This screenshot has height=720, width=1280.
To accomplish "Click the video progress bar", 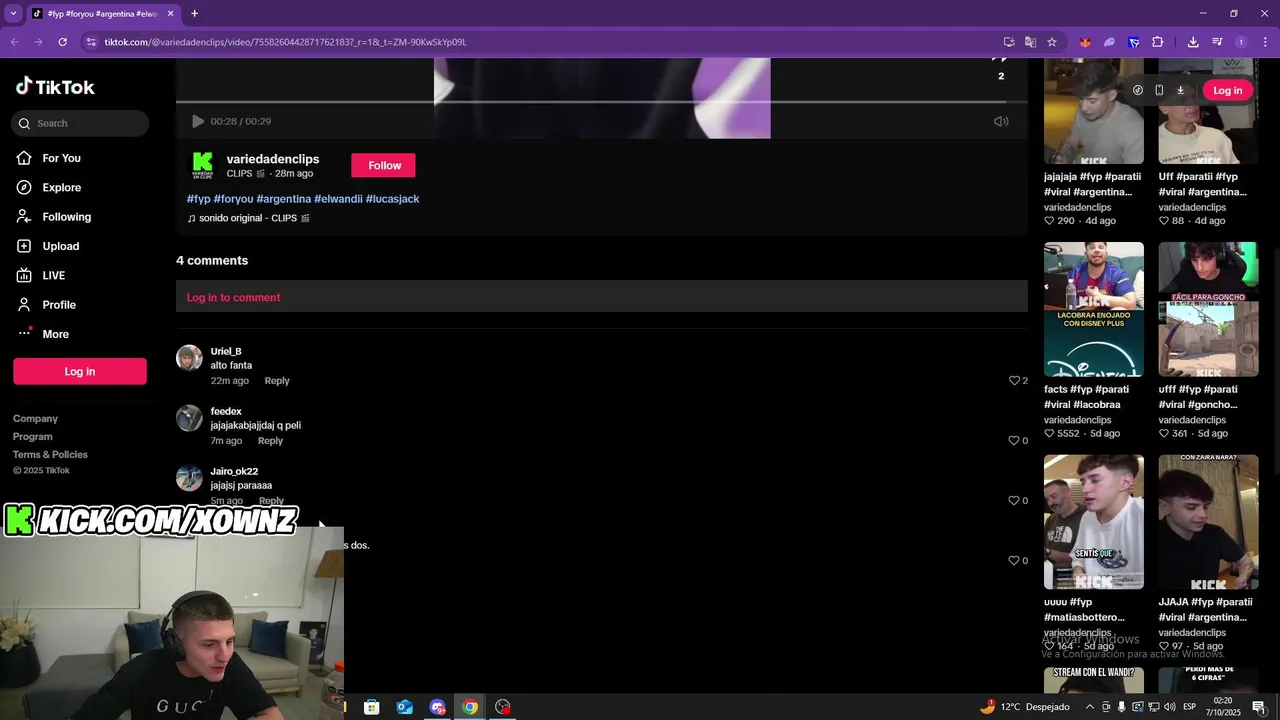I will pos(602,102).
